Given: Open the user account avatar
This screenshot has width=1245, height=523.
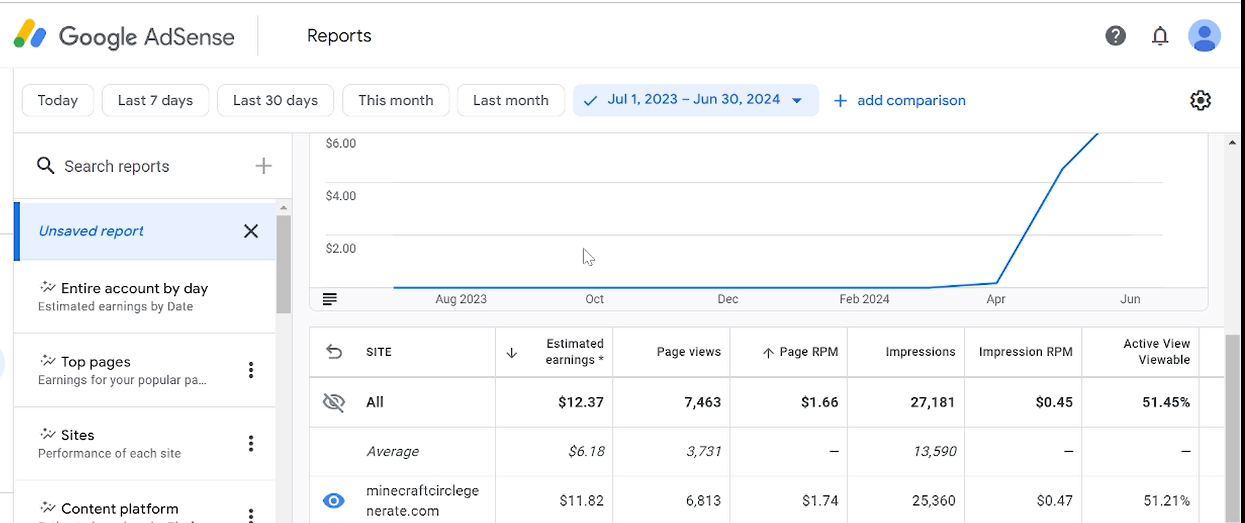Looking at the screenshot, I should pyautogui.click(x=1204, y=36).
